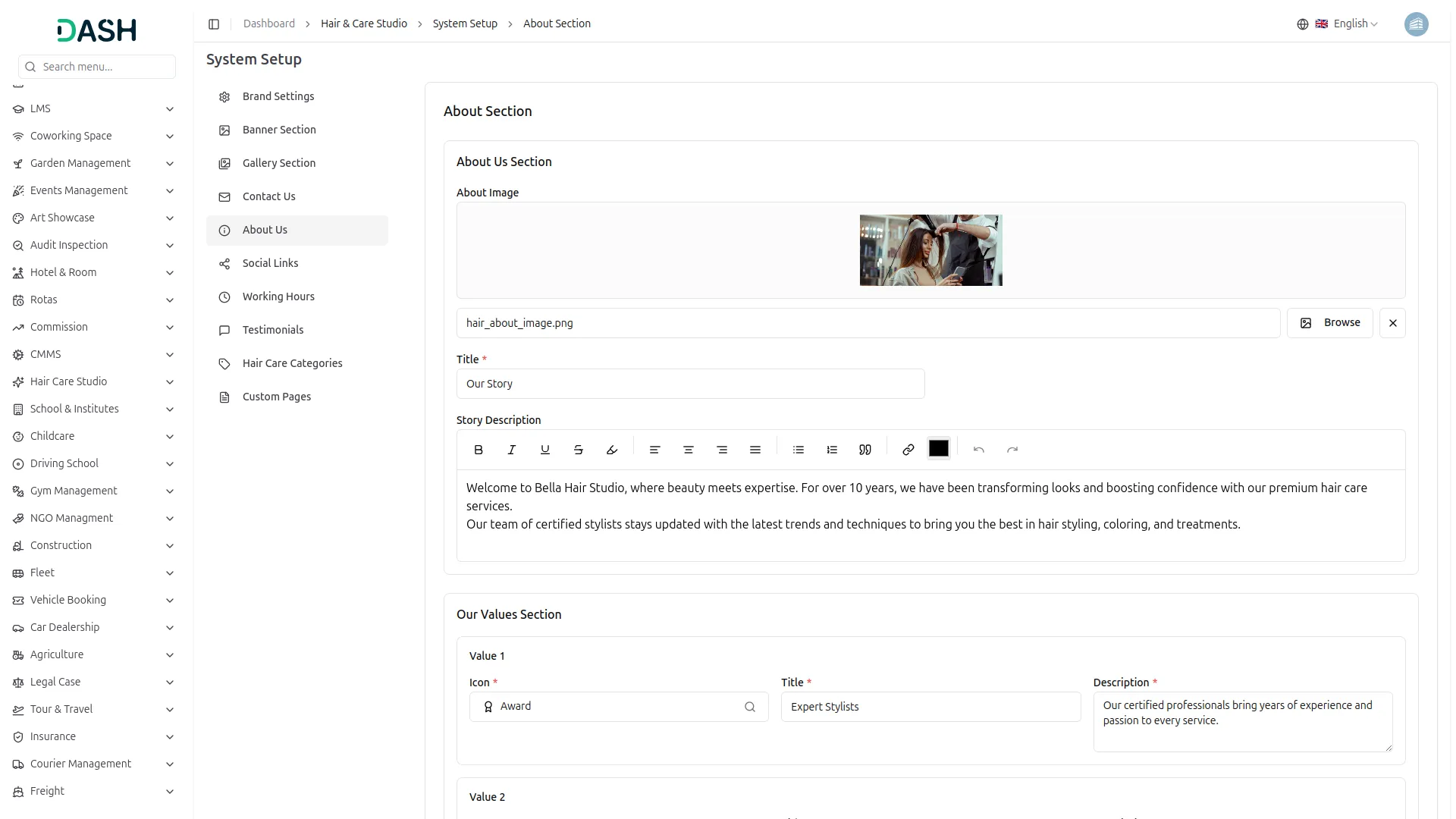The width and height of the screenshot is (1456, 819).
Task: Expand the Hotel & Room menu
Action: coord(95,273)
